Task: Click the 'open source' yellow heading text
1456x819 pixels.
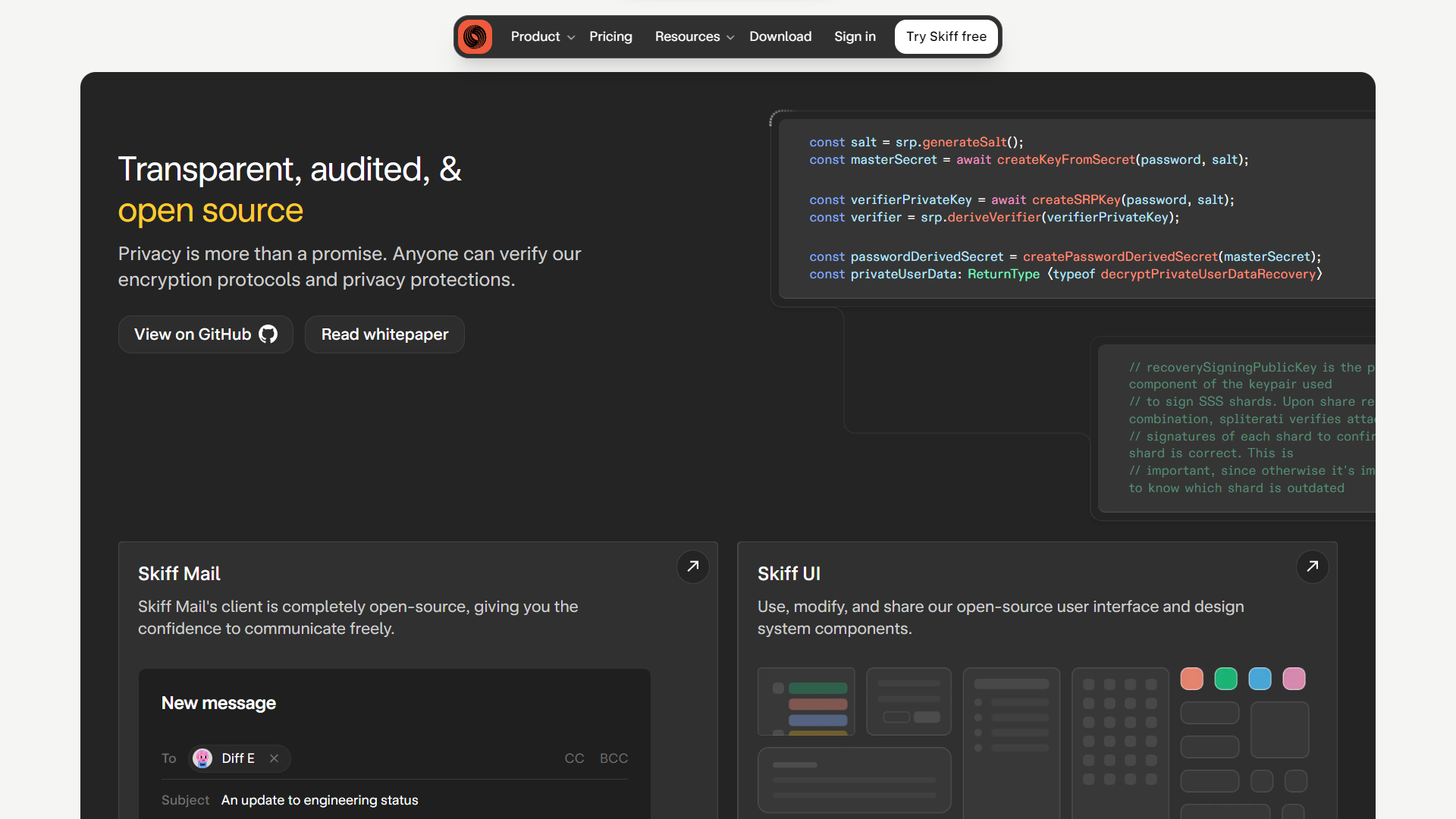Action: (x=211, y=211)
